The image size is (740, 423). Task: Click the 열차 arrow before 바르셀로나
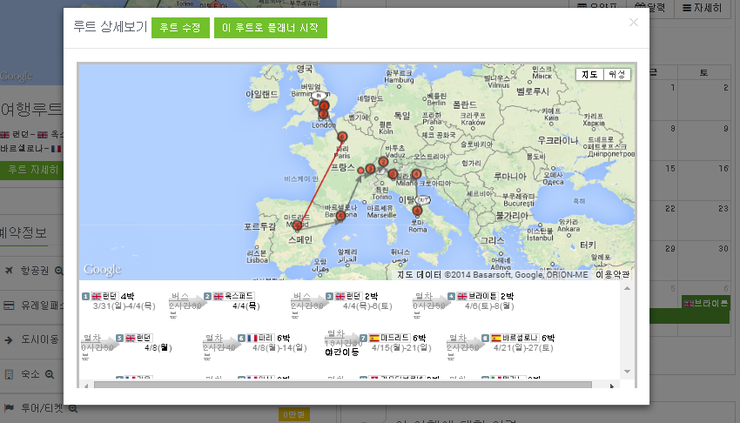point(465,342)
